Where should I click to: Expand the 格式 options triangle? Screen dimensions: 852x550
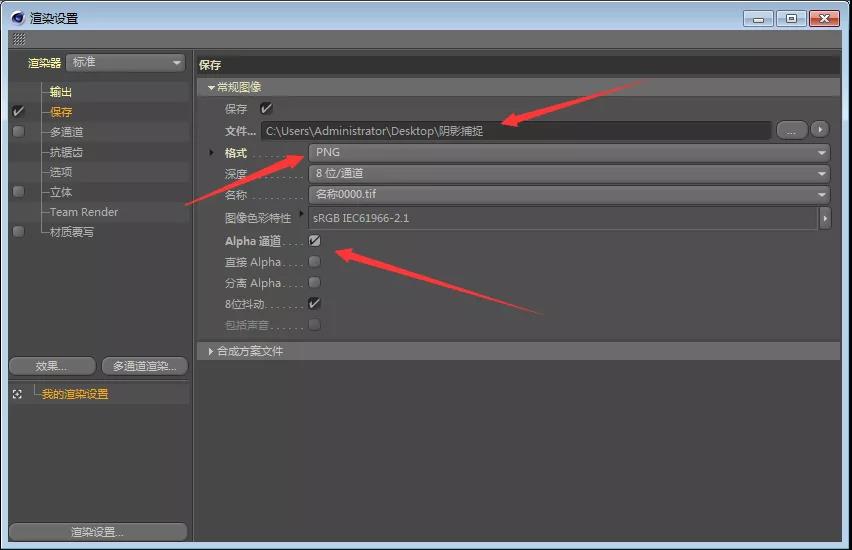coord(211,152)
